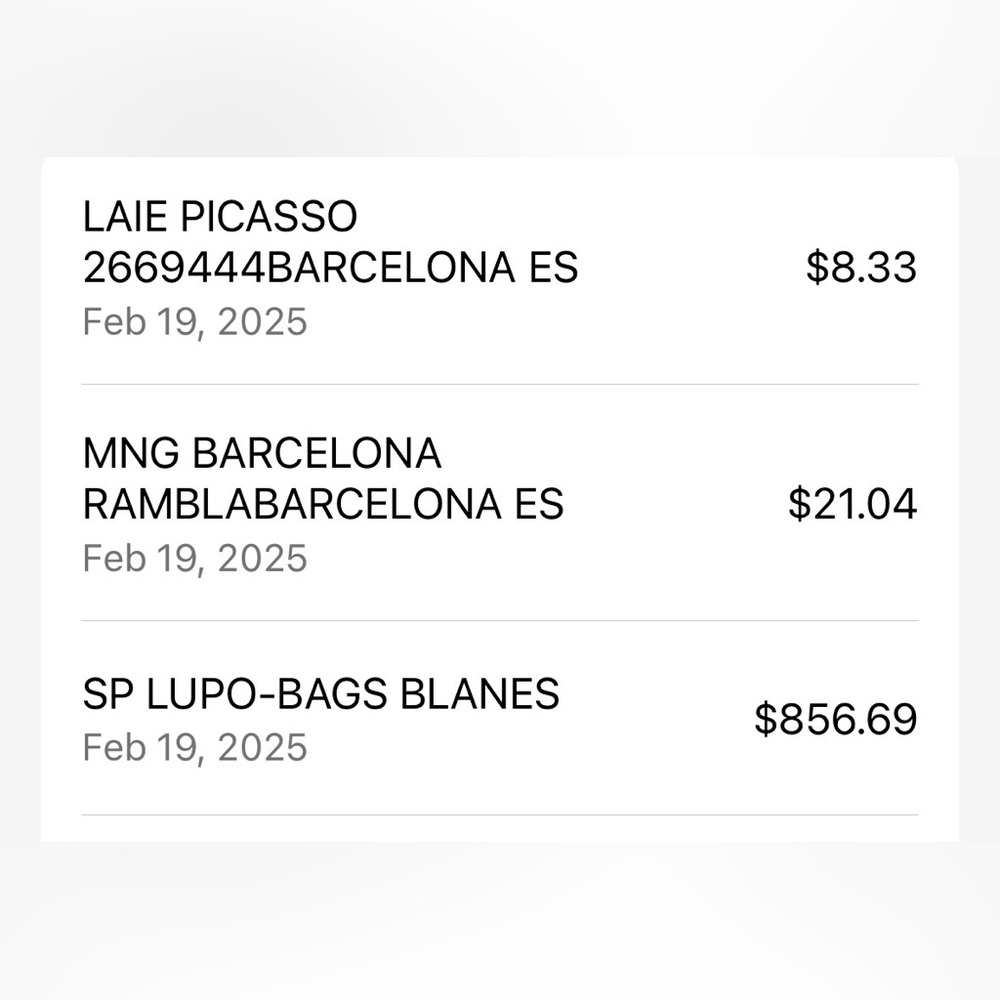The height and width of the screenshot is (1000, 1000).
Task: Click the blurred area above the transaction list
Action: [x=500, y=78]
